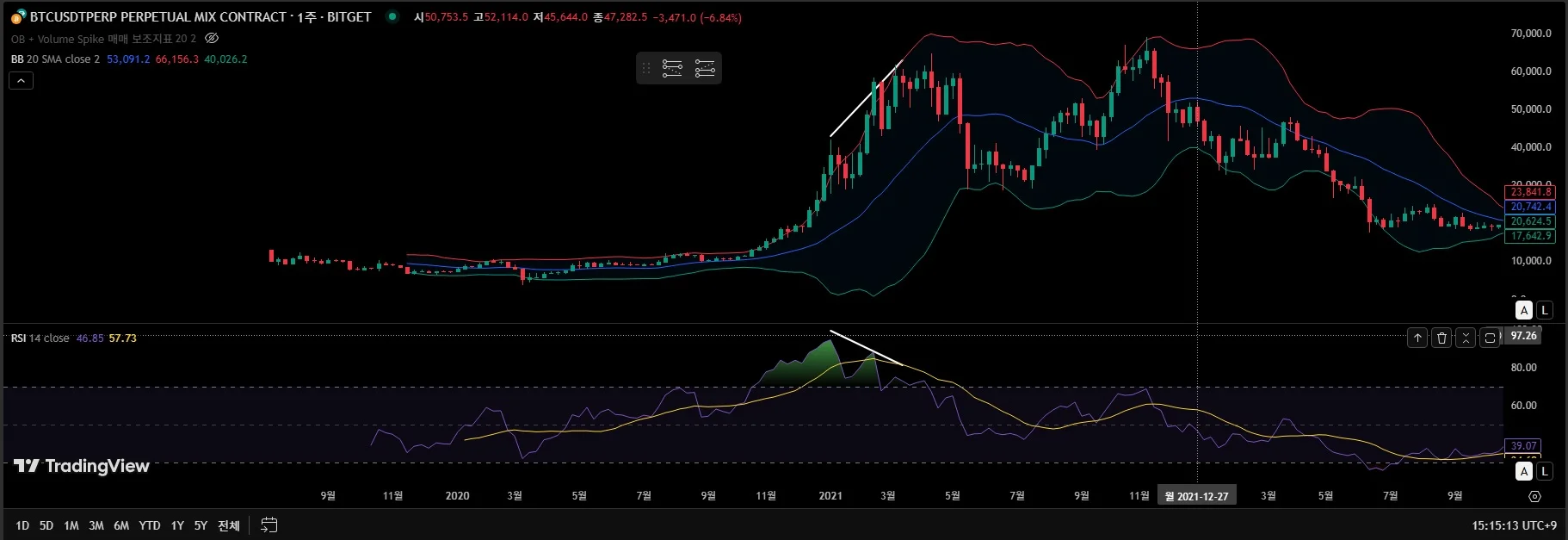Toggle auto scale 'A' on price pane

click(x=1524, y=310)
